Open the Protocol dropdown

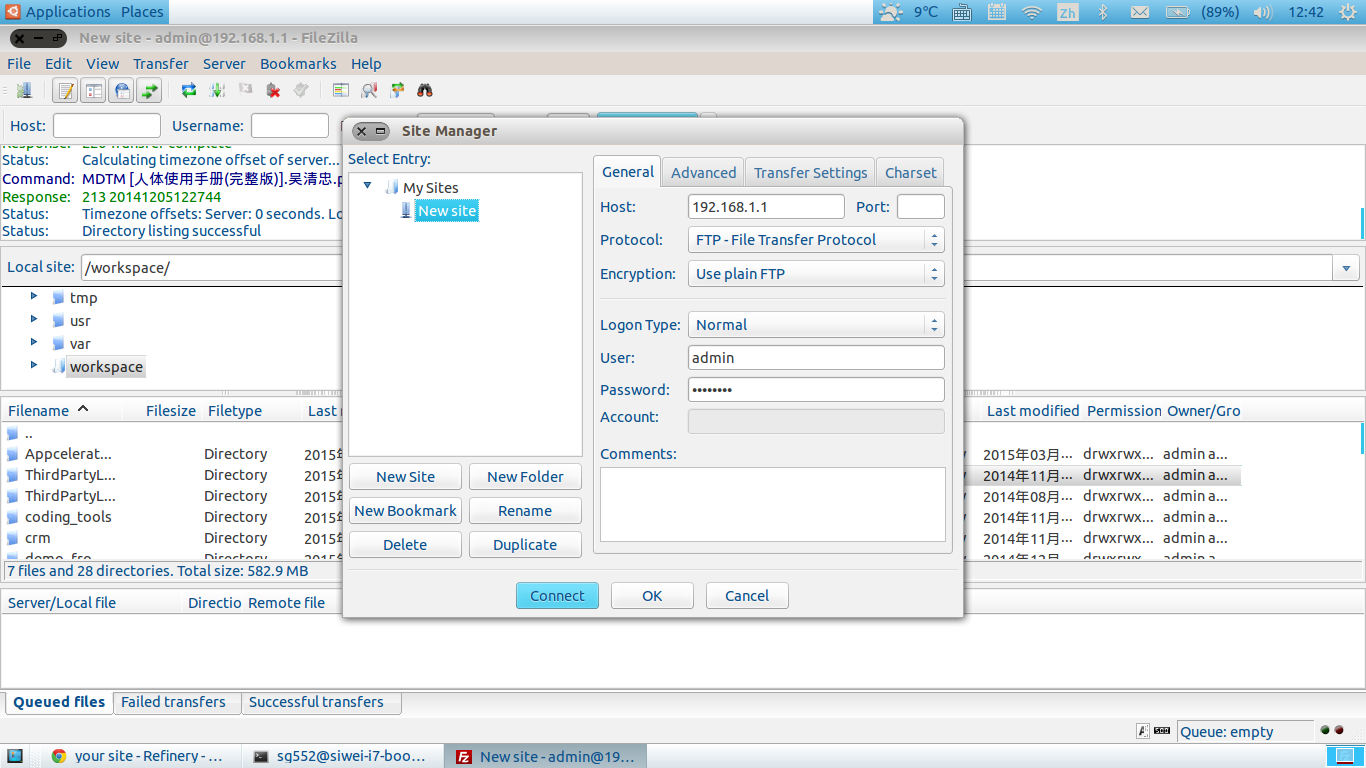pyautogui.click(x=816, y=240)
